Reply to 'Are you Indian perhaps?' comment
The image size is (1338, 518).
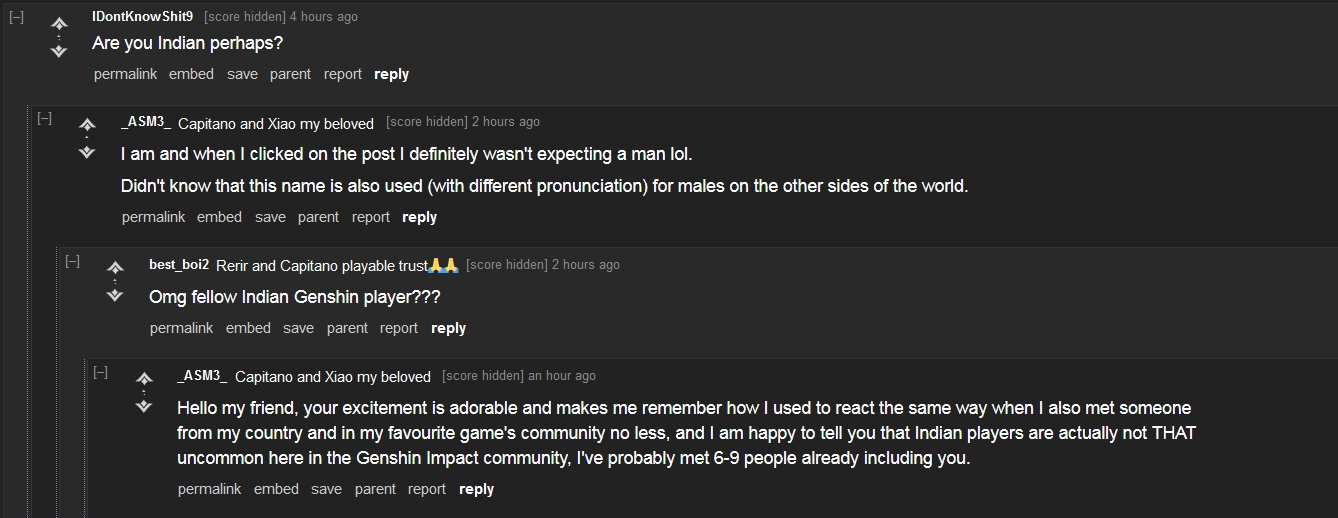click(391, 74)
